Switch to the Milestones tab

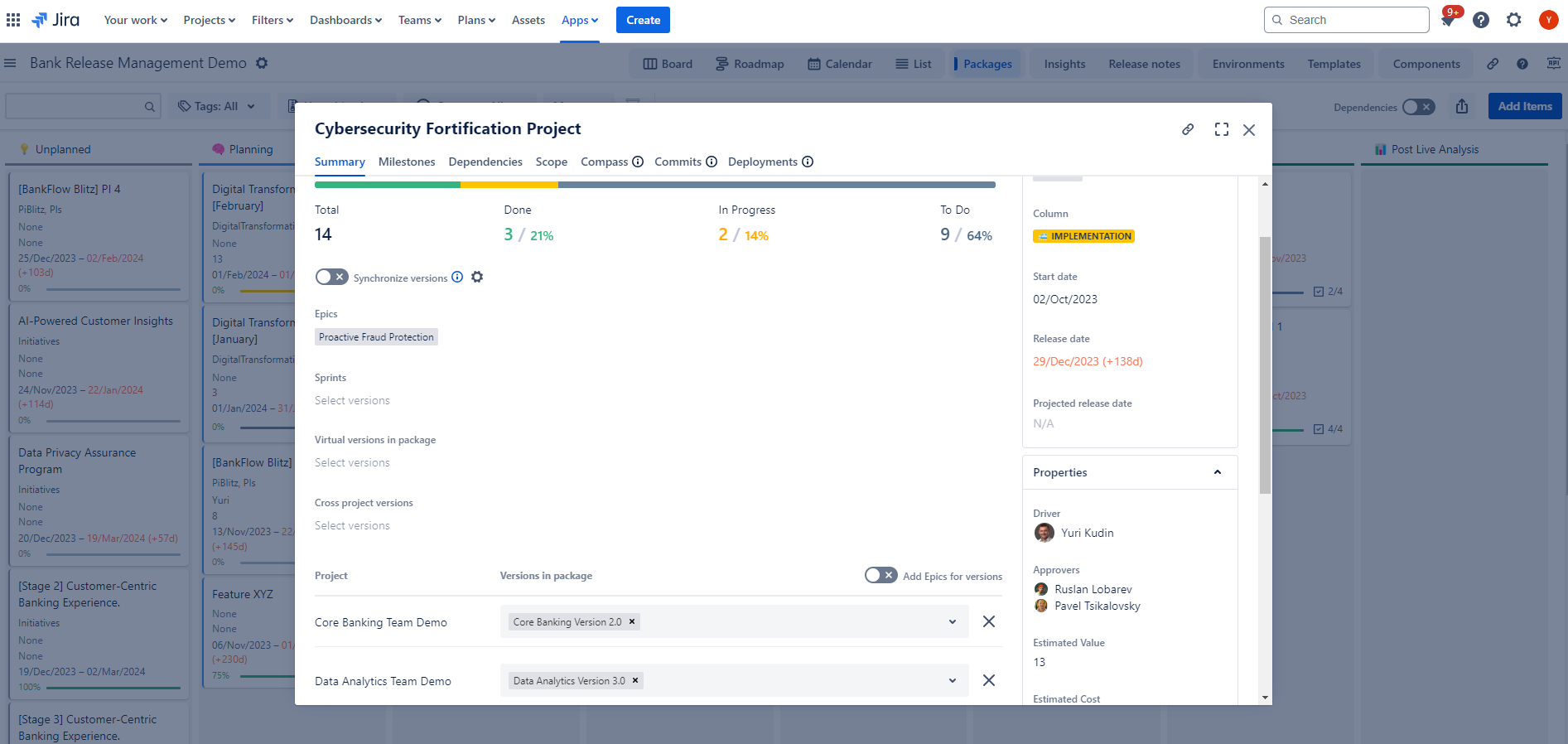[407, 162]
